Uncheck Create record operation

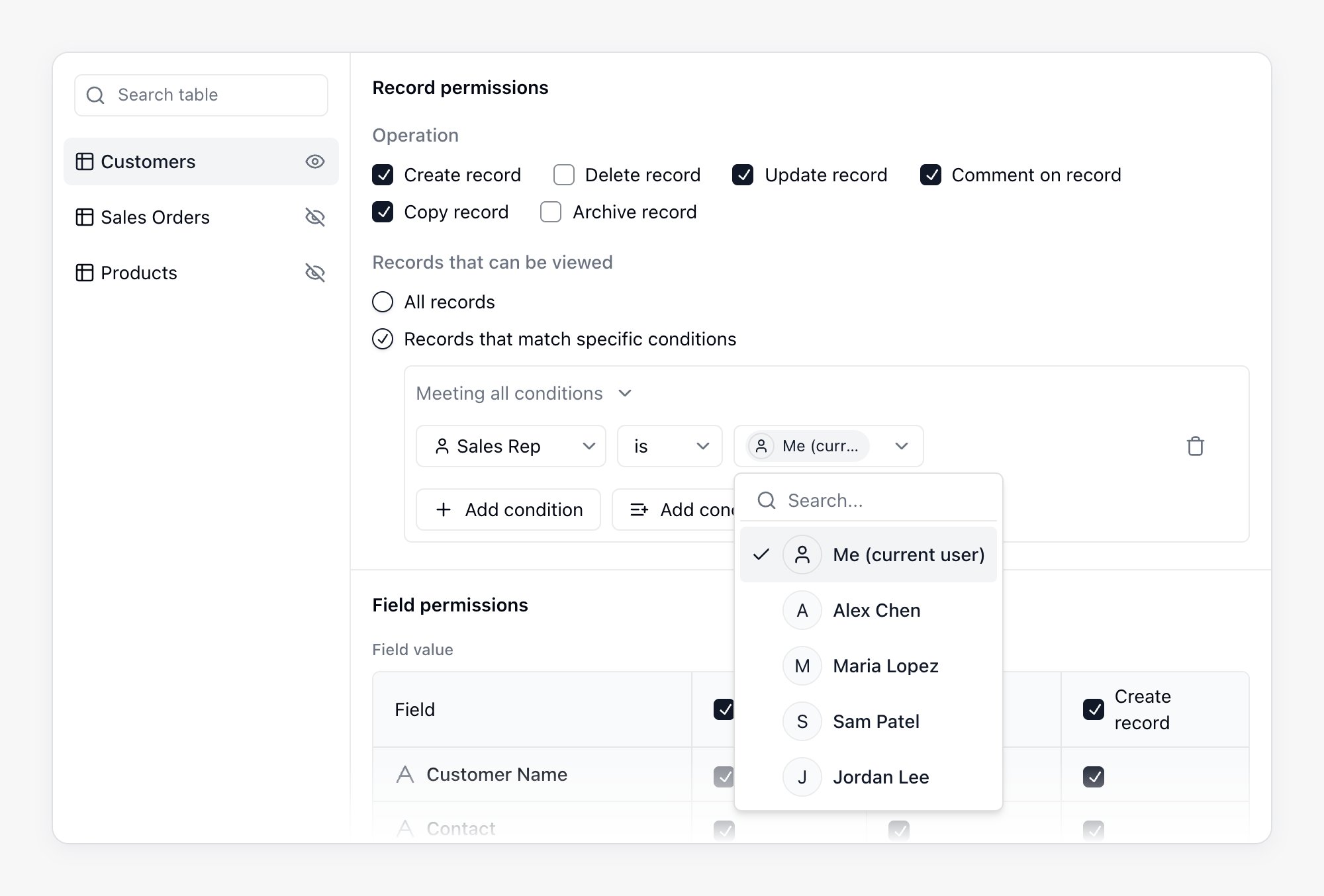(x=383, y=175)
